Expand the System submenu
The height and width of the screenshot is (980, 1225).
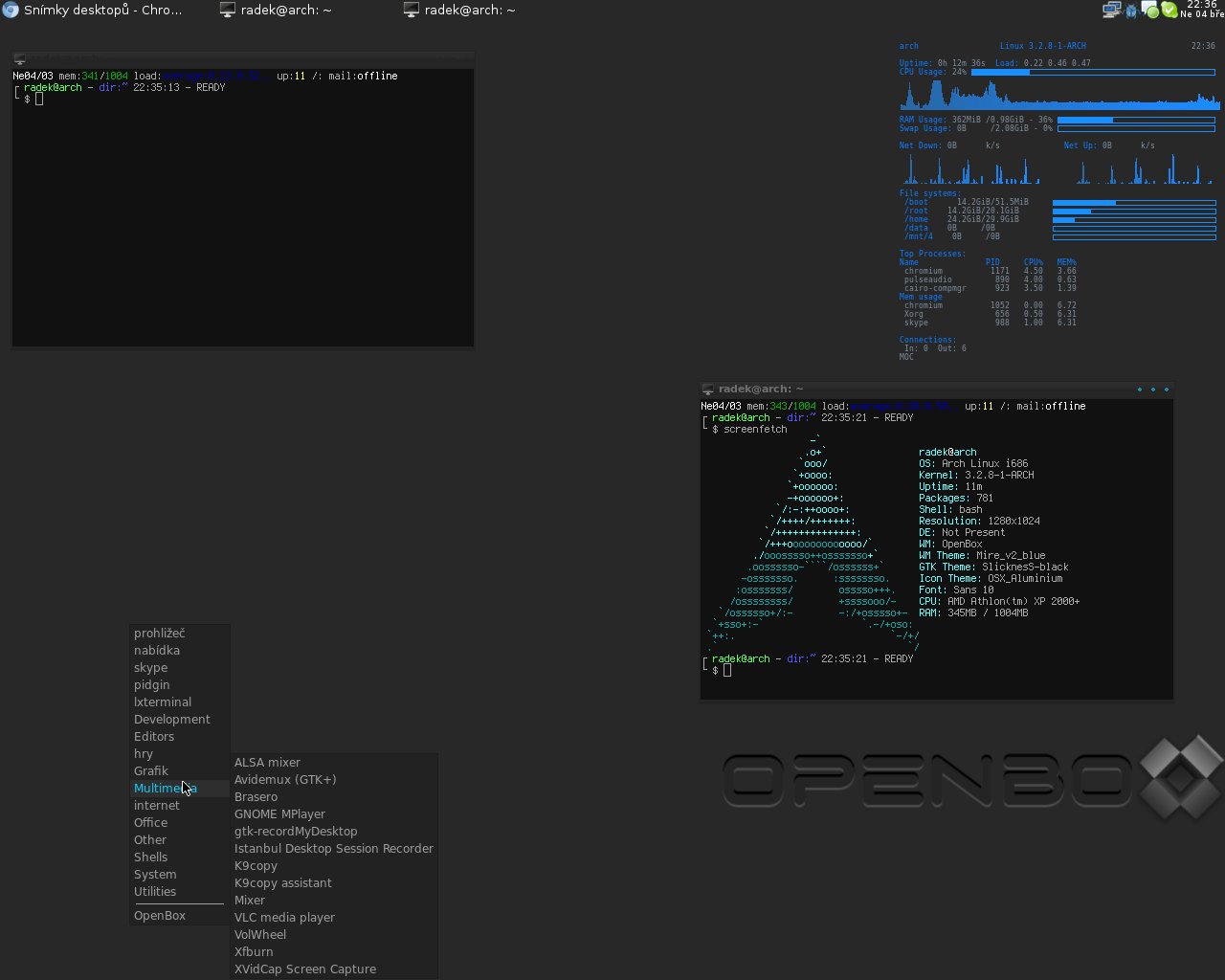(180, 875)
